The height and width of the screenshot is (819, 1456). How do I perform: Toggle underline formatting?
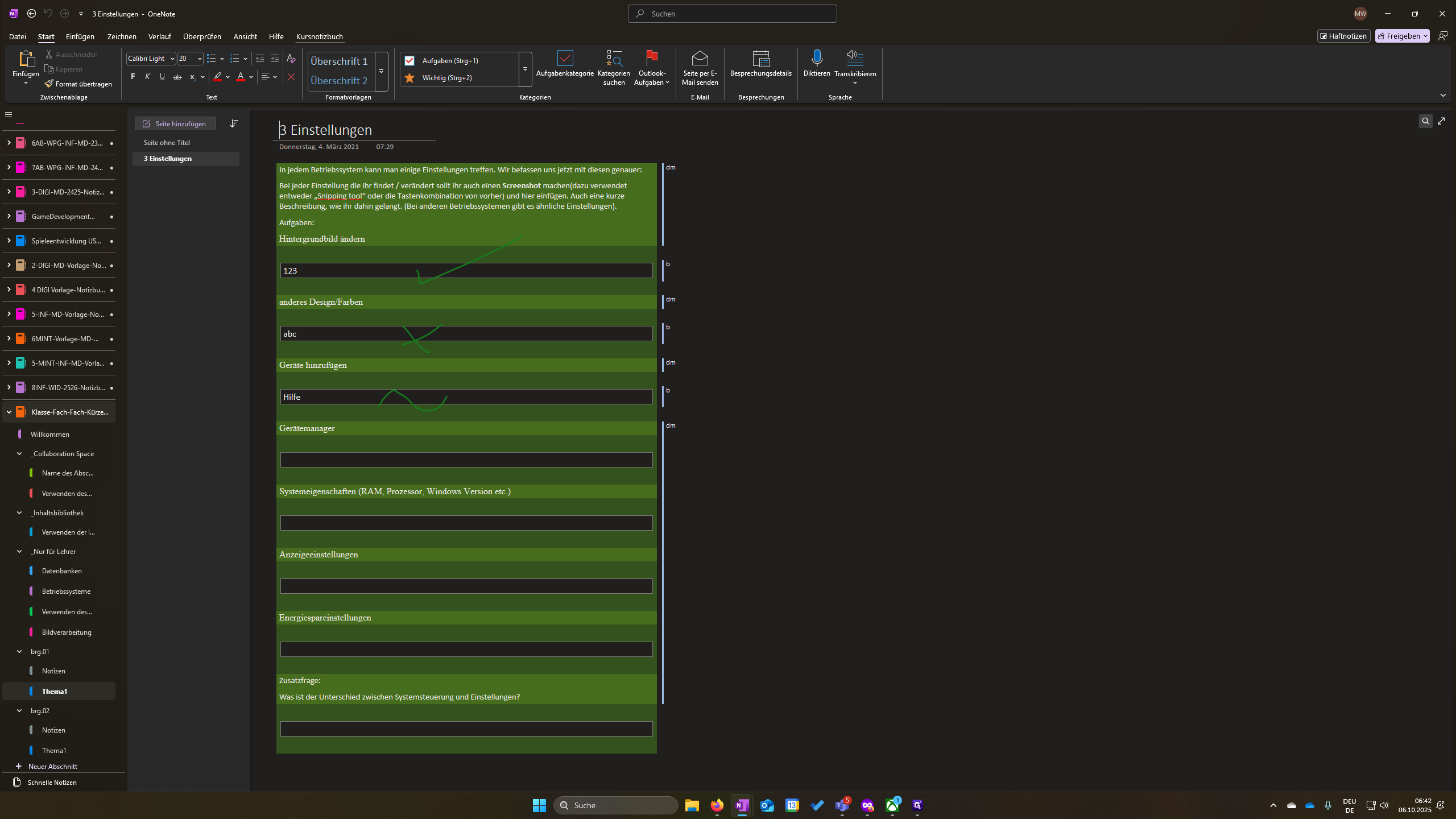162,77
